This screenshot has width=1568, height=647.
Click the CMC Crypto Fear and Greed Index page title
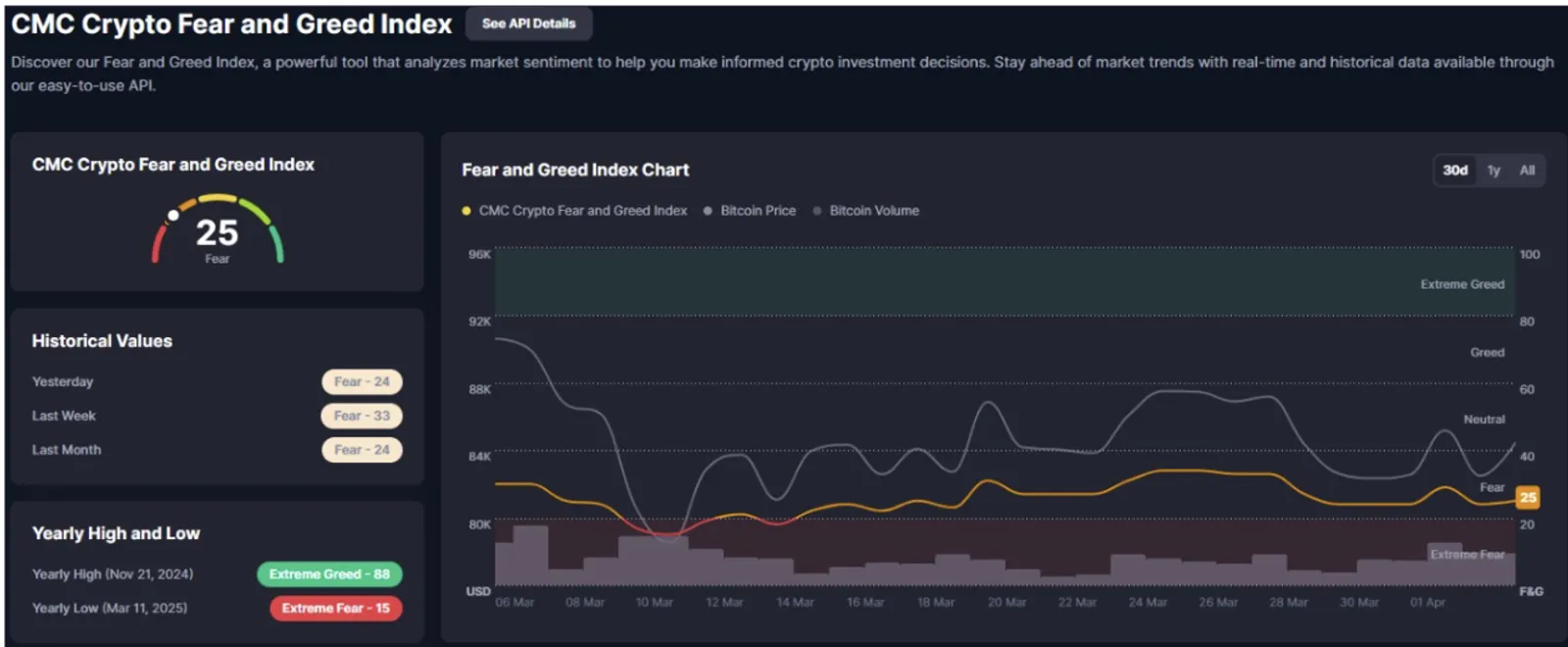point(231,25)
